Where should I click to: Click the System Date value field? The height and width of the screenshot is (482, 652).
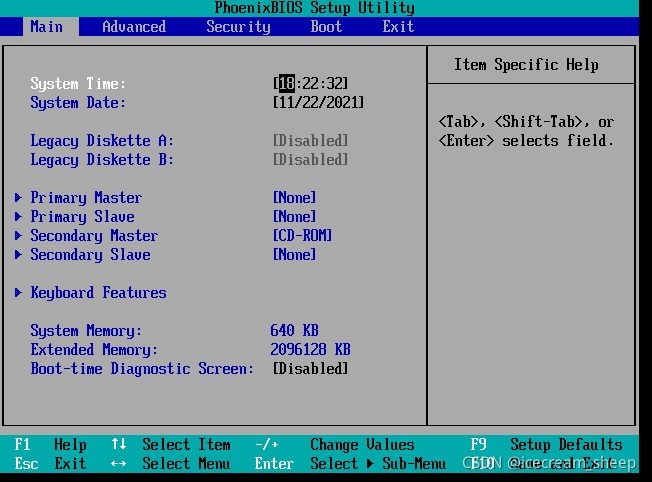point(318,103)
